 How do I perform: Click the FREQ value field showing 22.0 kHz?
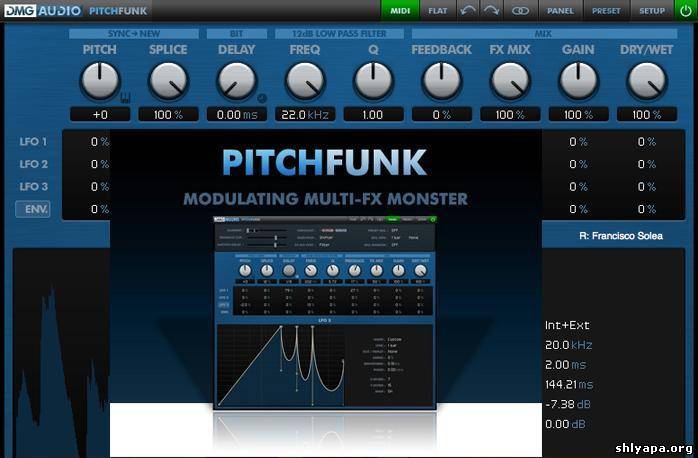coord(305,115)
